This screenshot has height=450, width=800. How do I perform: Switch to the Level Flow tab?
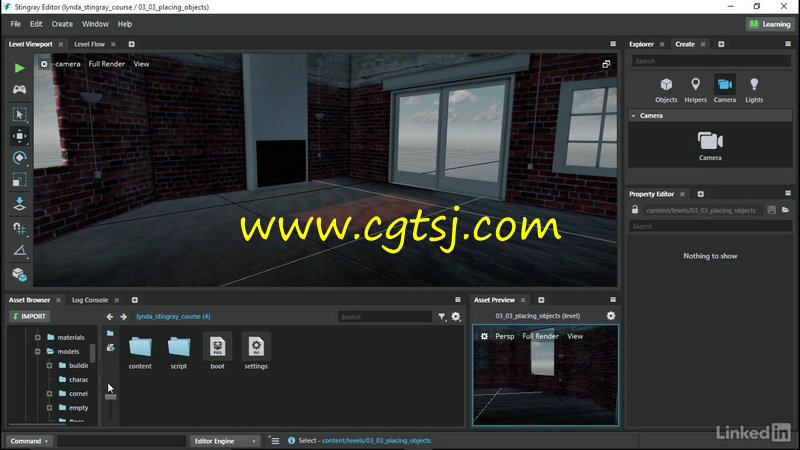[89, 44]
